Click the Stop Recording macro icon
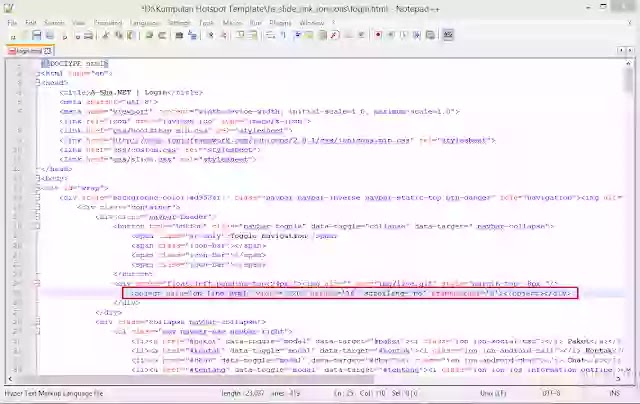Image resolution: width=640 pixels, height=404 pixels. click(391, 36)
